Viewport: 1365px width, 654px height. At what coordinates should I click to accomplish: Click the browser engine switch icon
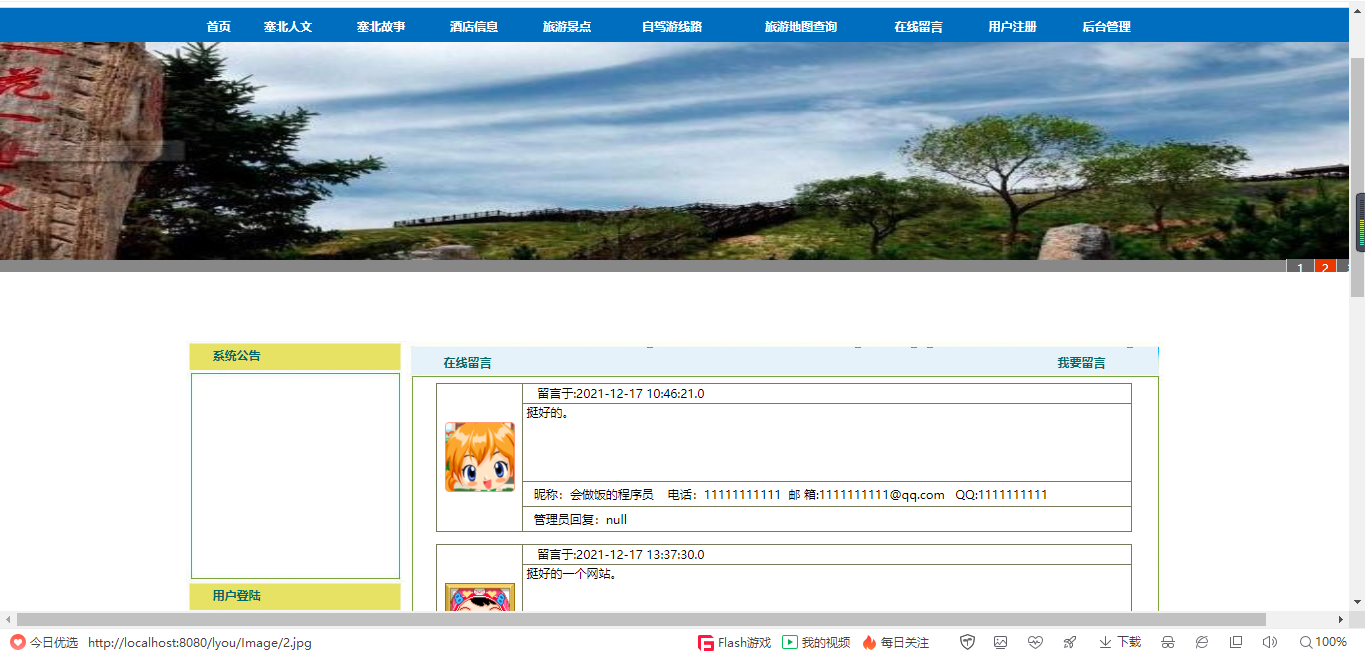pos(1202,642)
